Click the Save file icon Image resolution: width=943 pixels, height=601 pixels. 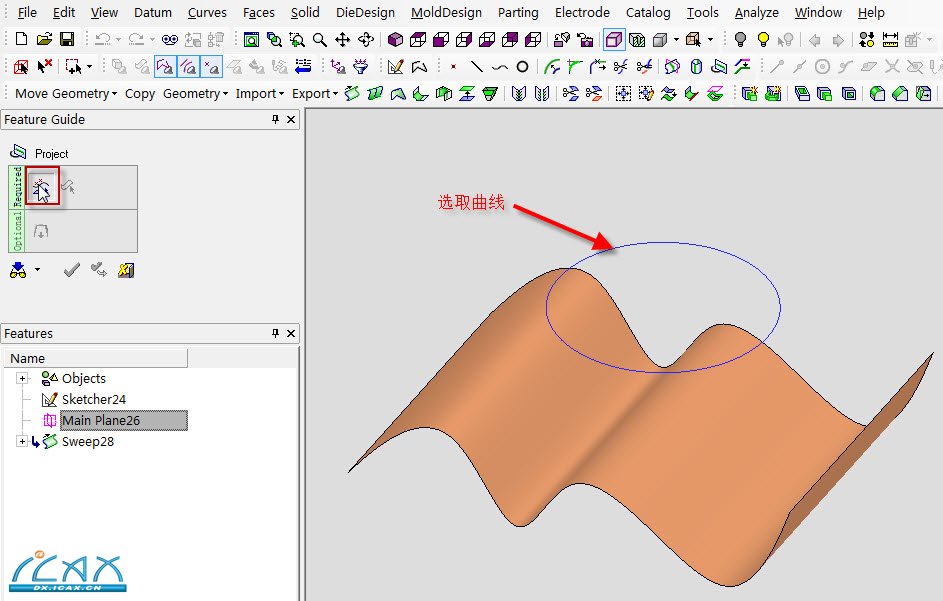coord(67,40)
